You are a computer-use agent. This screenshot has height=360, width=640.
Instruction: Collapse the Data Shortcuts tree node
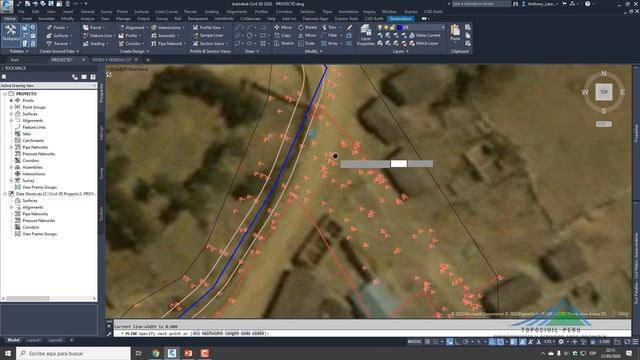(5, 194)
